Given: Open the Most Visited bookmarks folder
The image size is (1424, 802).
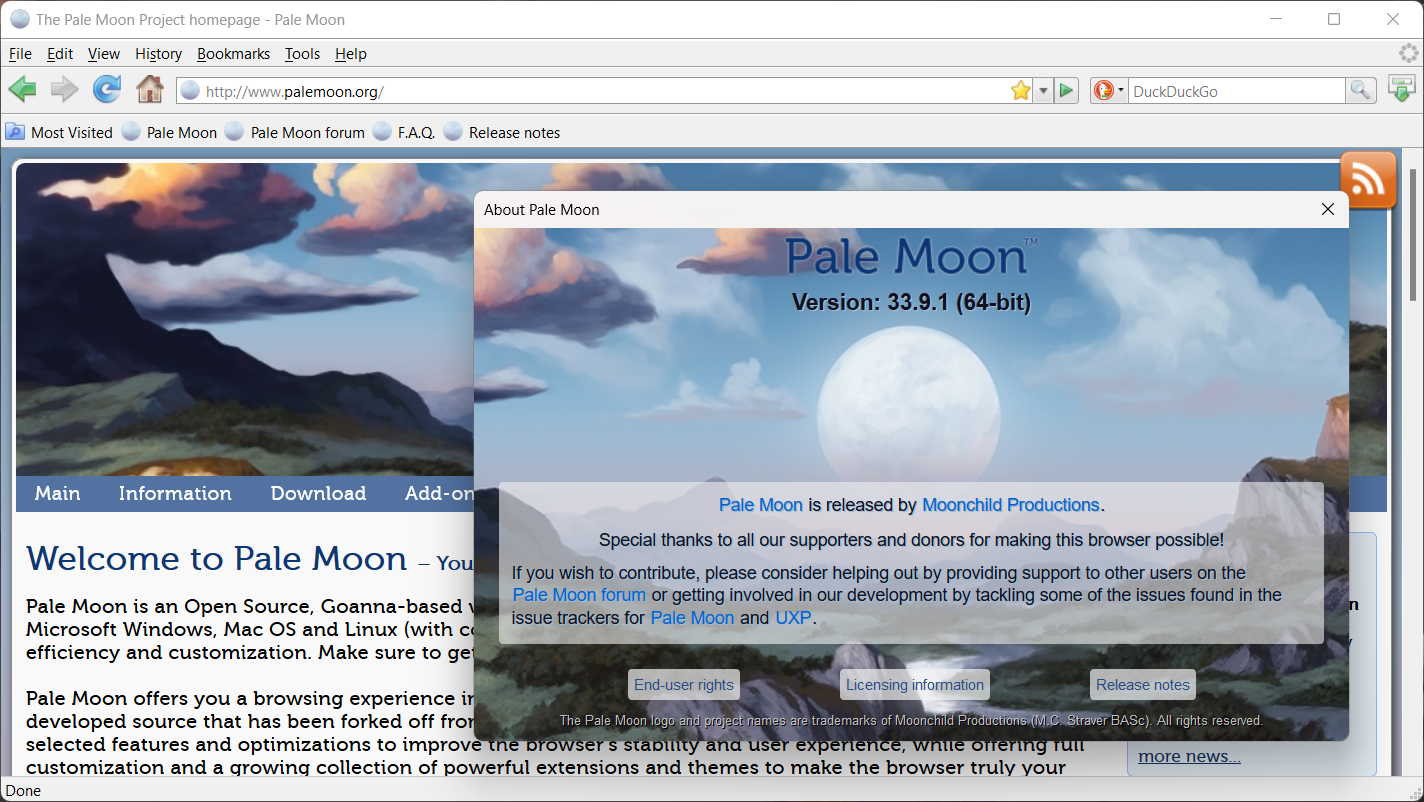Looking at the screenshot, I should (x=59, y=132).
